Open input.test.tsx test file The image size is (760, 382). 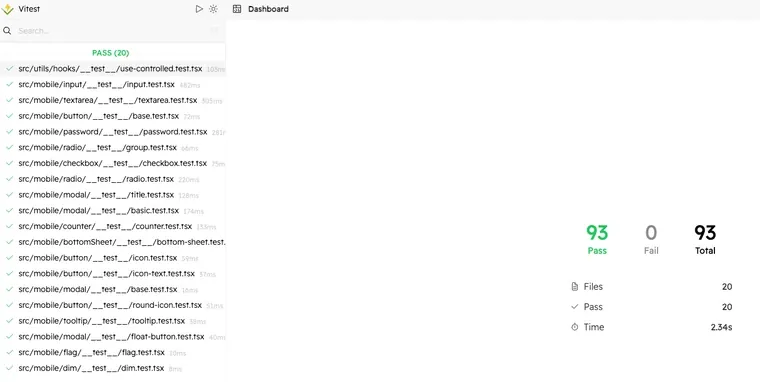tap(112, 84)
